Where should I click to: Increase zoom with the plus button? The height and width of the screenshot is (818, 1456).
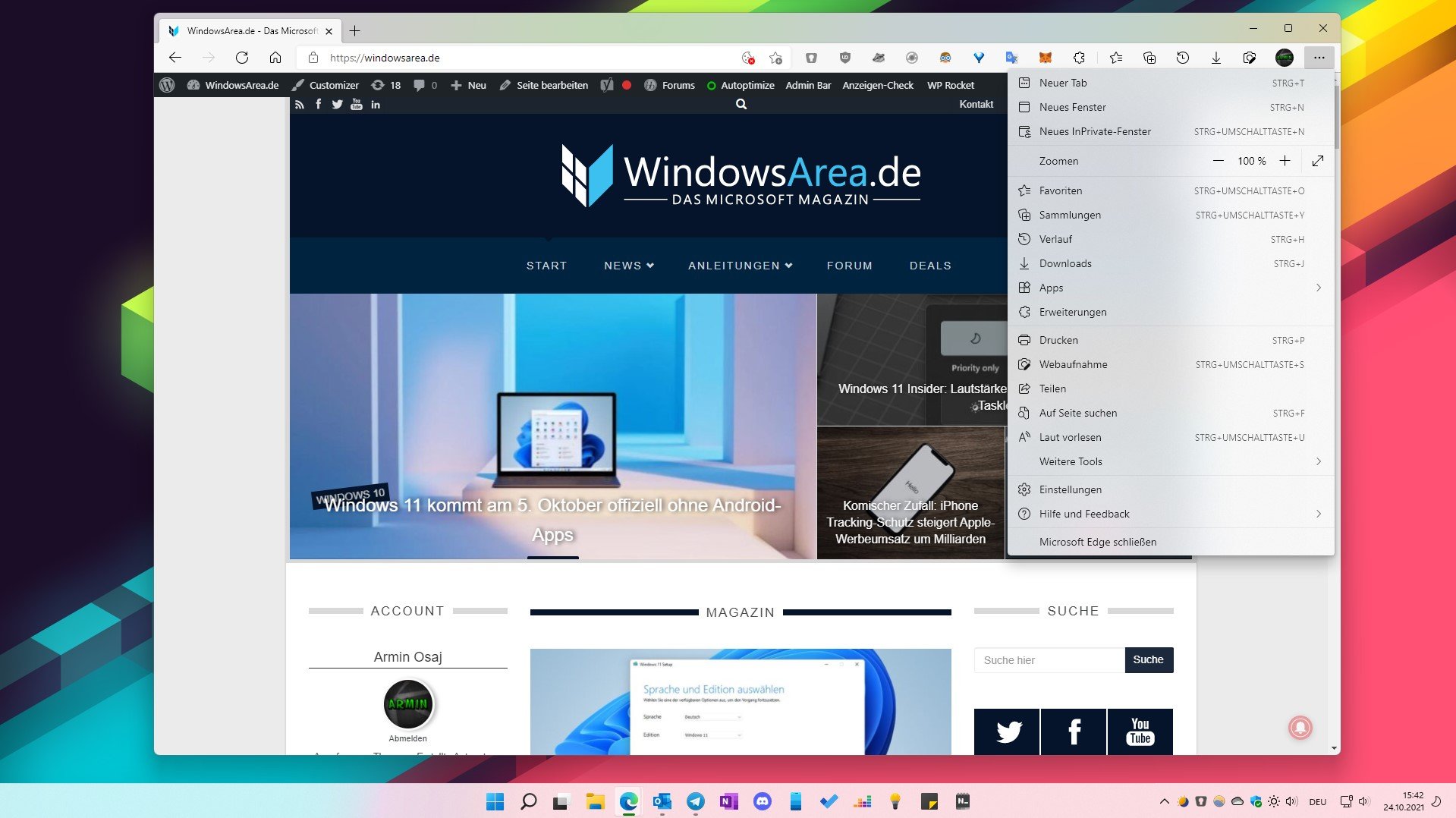[1285, 161]
